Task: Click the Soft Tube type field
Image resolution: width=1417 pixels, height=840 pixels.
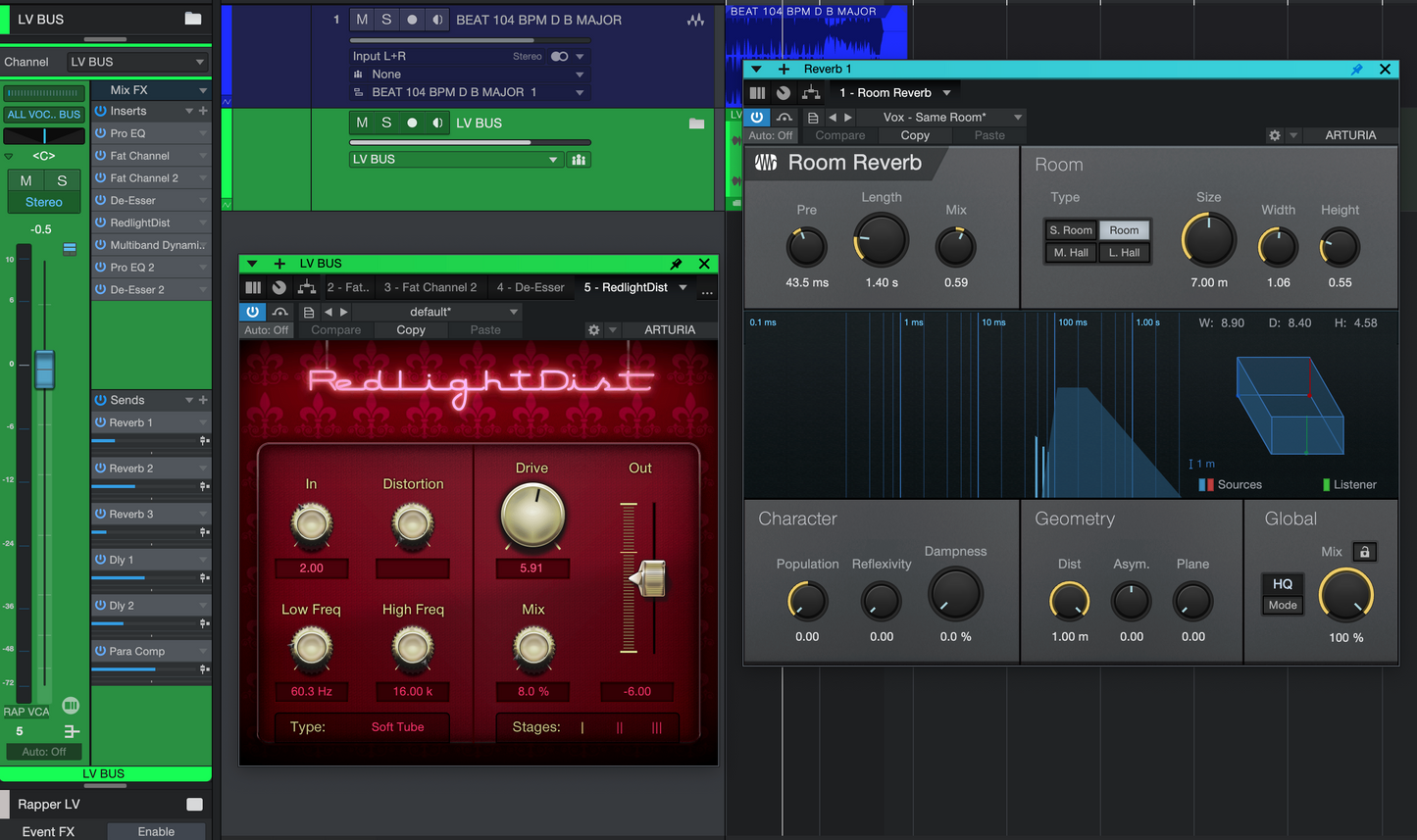Action: [x=397, y=727]
